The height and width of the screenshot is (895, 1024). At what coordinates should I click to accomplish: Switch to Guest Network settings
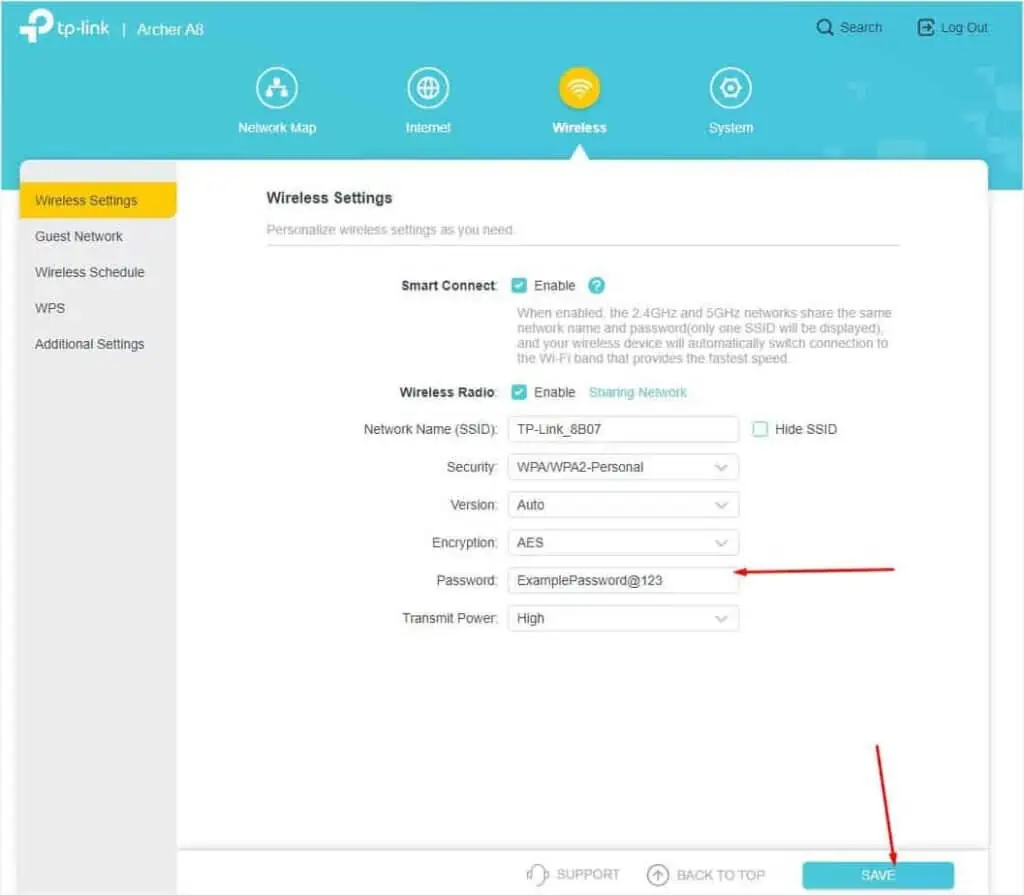(78, 236)
